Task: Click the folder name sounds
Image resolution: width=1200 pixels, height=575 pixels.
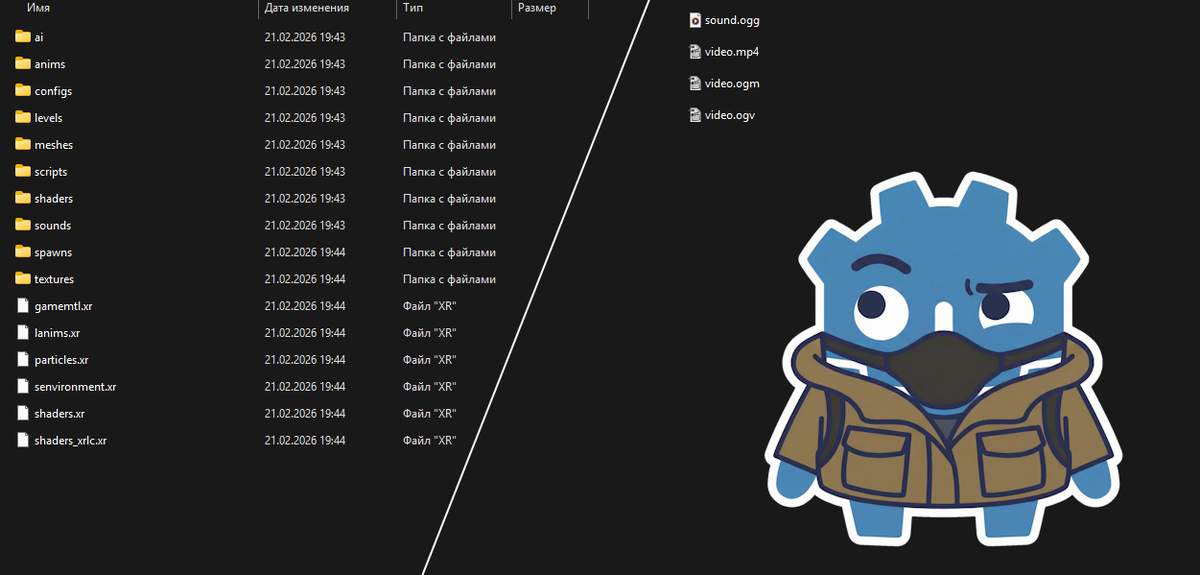Action: click(52, 226)
